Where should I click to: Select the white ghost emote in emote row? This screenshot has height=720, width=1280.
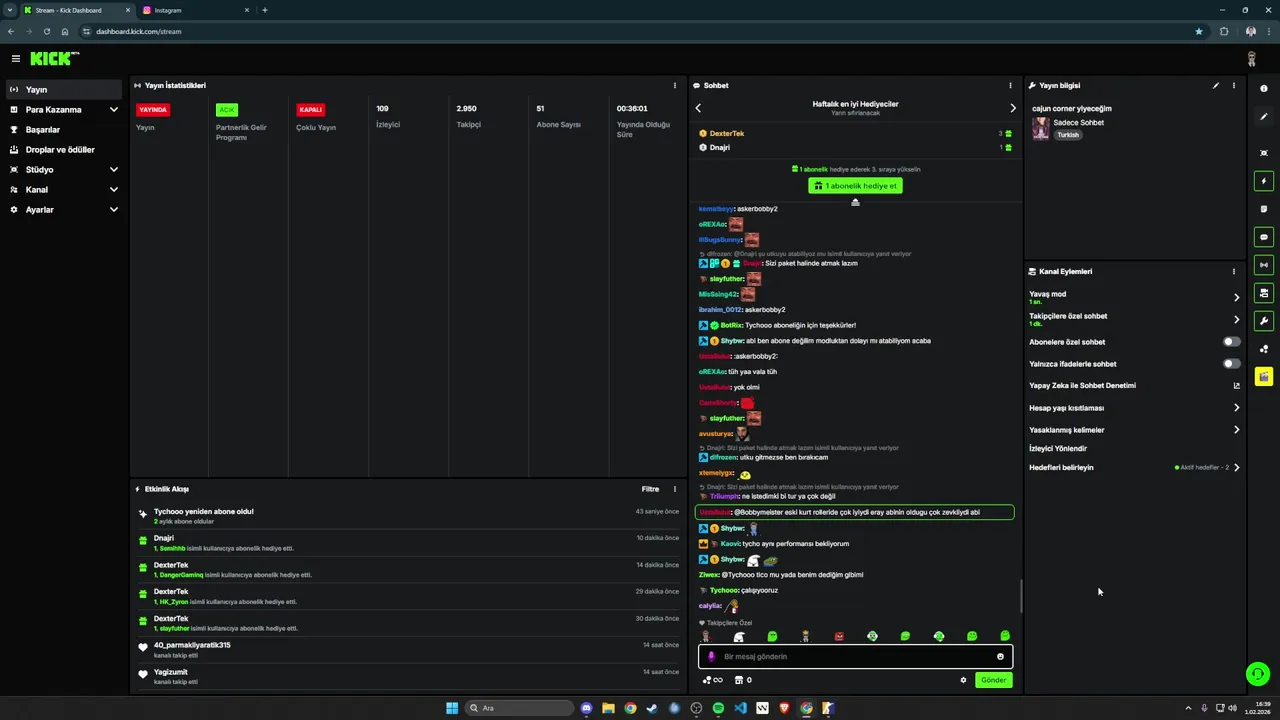coord(739,636)
